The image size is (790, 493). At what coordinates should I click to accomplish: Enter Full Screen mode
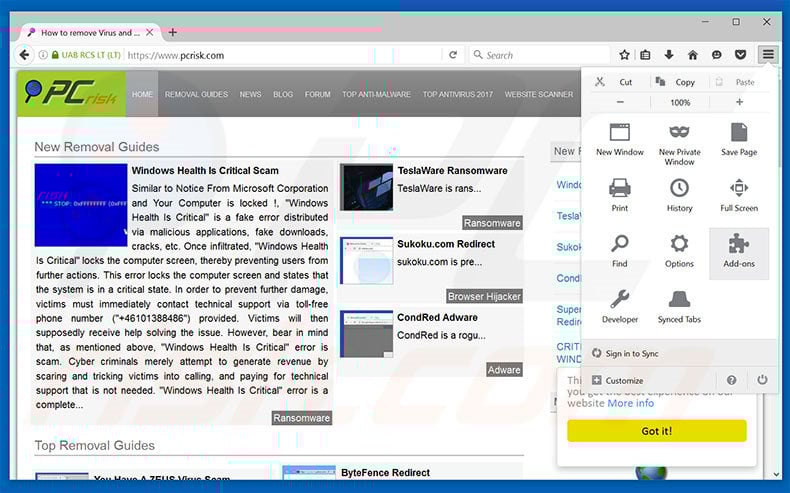[x=739, y=194]
